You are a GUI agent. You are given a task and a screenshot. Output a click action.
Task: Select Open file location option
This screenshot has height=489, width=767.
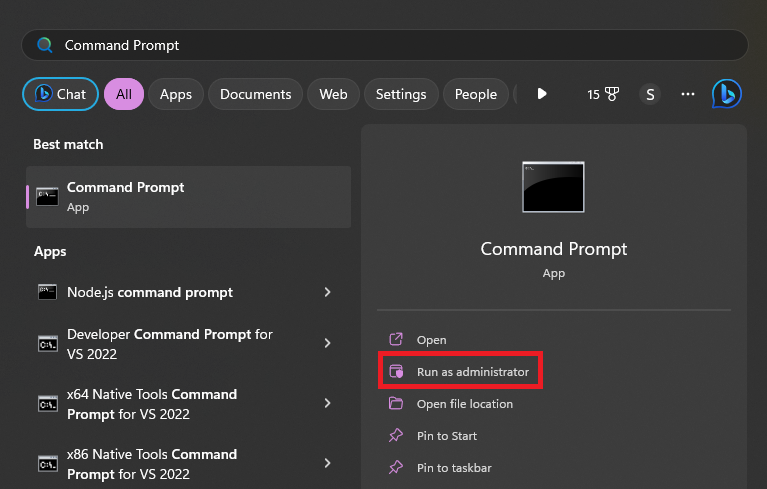point(464,404)
